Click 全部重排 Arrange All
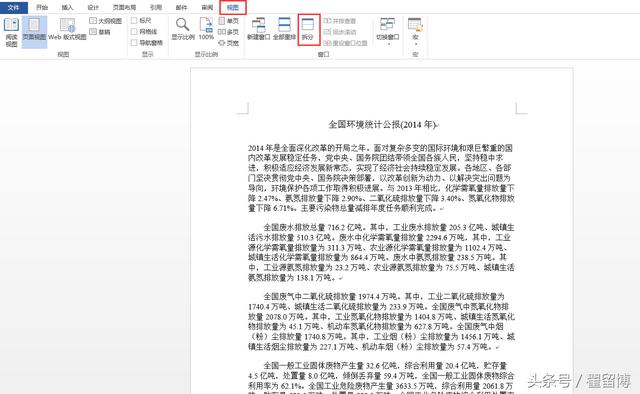640x394 pixels. click(284, 29)
